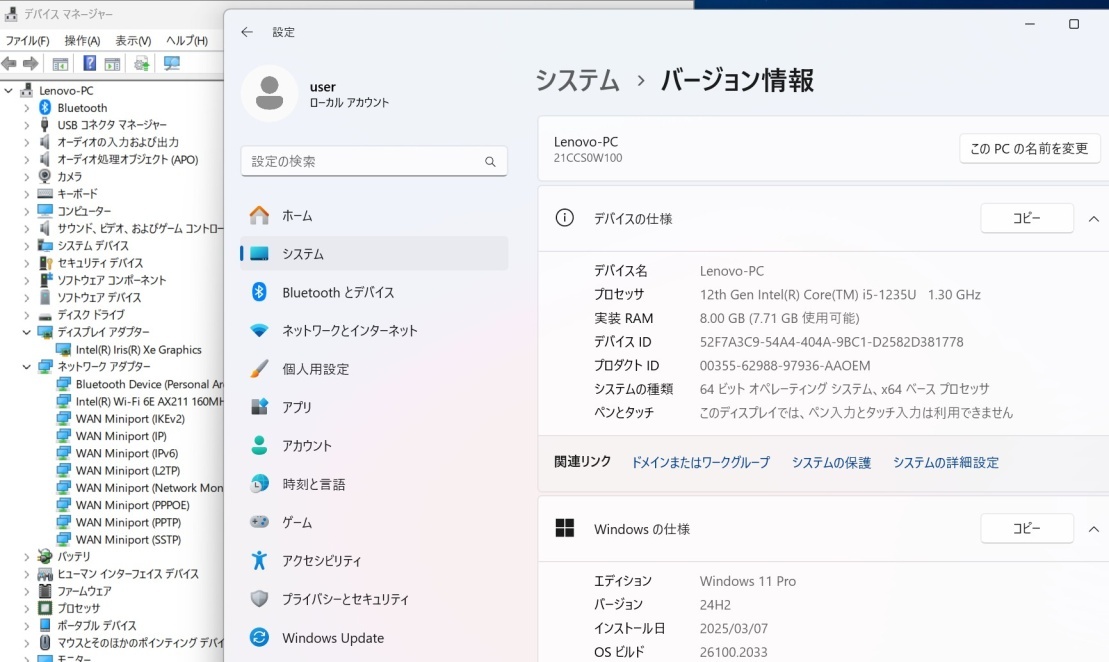This screenshot has width=1109, height=662.
Task: Click the back arrow in Device Manager toolbar
Action: [9, 63]
